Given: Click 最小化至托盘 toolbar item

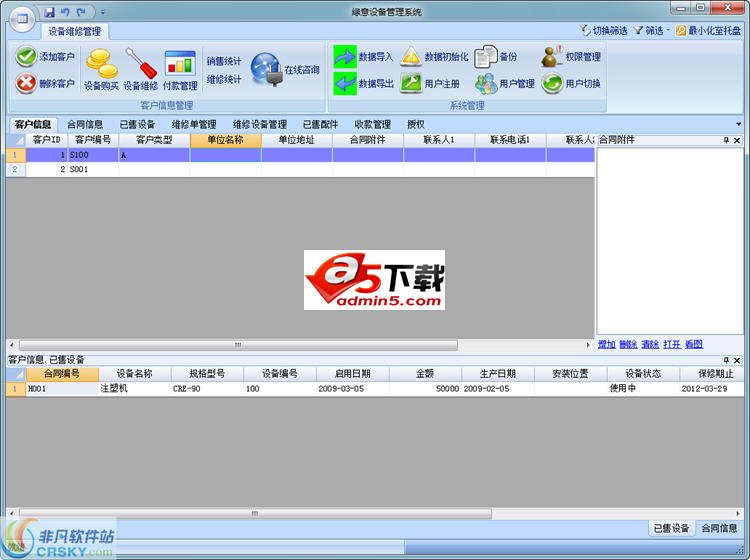Looking at the screenshot, I should pos(708,31).
